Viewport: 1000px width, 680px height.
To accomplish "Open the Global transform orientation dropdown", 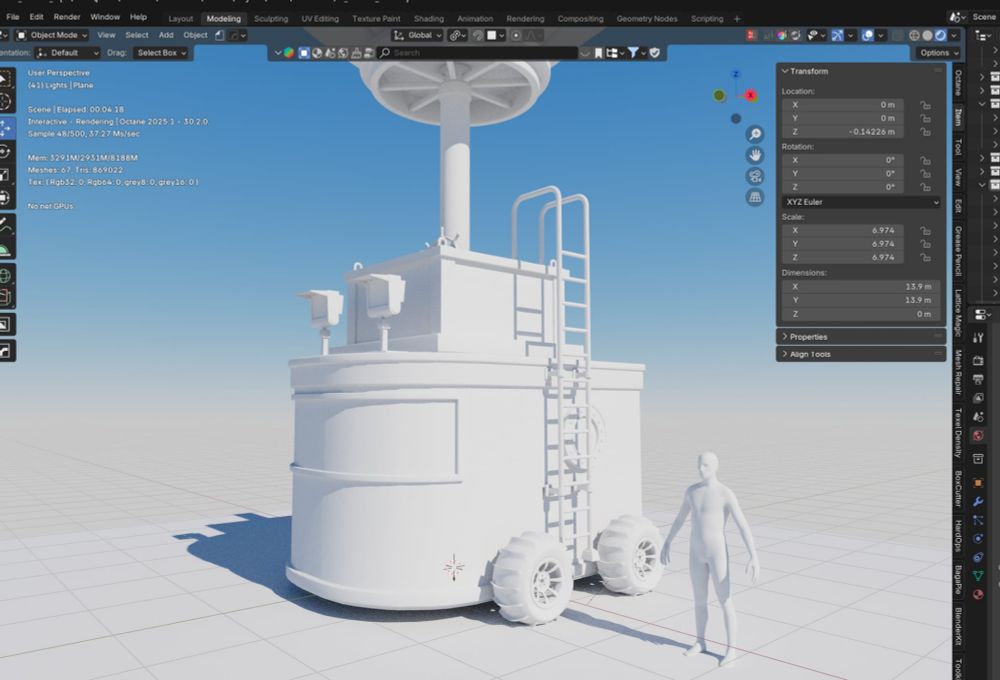I will 417,35.
